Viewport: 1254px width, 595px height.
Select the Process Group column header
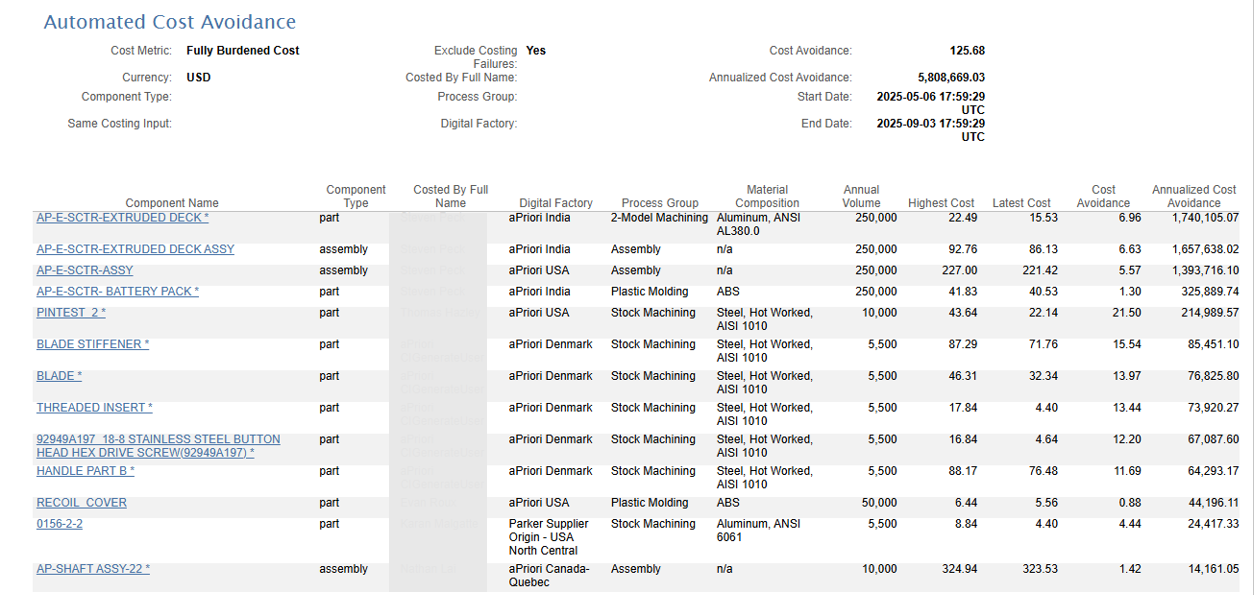[659, 203]
